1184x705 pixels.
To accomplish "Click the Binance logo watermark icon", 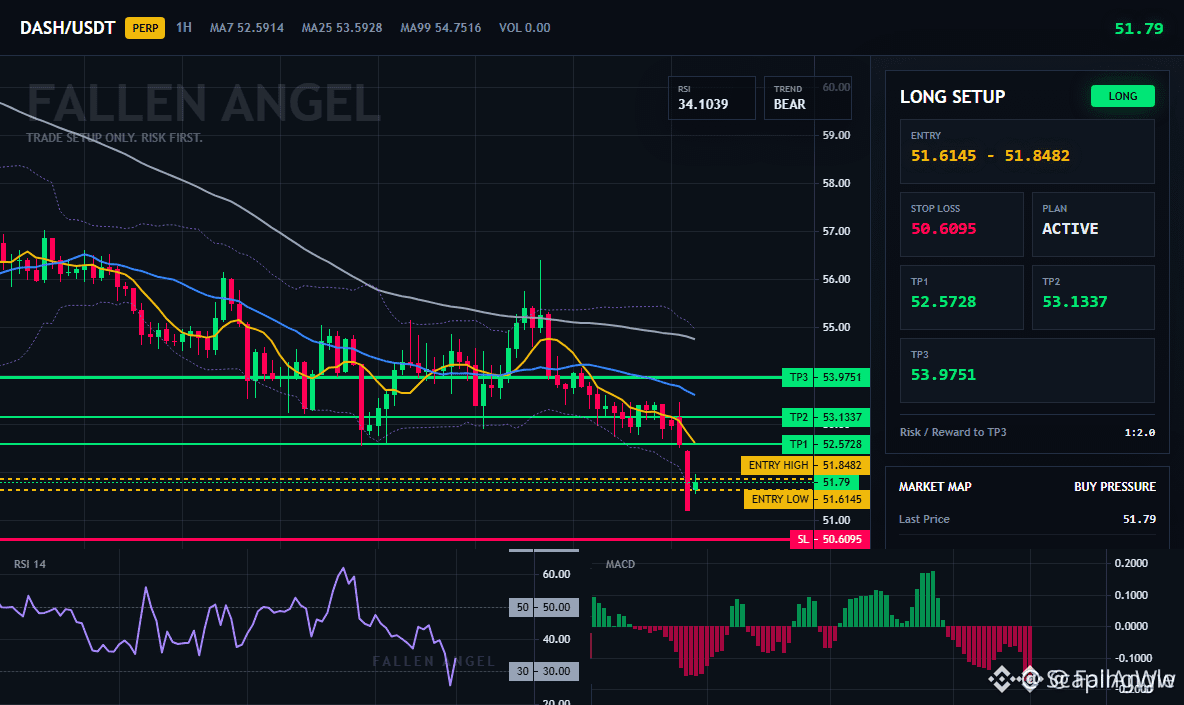I will [1001, 679].
